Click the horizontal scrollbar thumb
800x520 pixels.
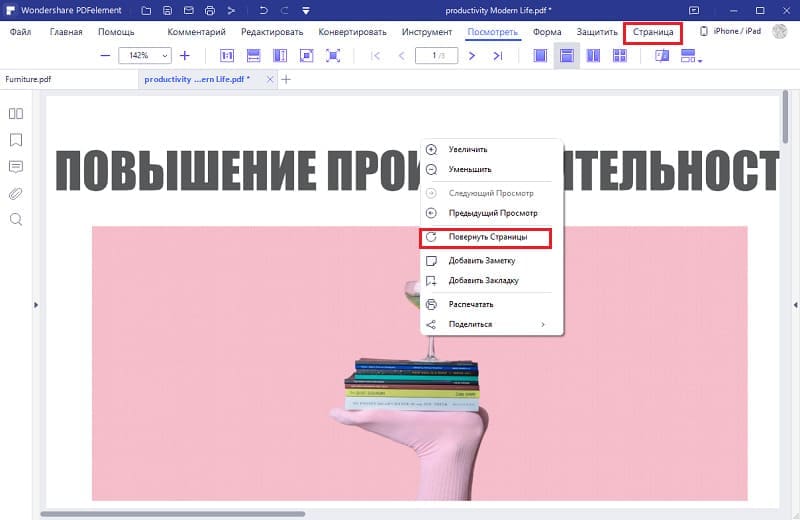173,514
